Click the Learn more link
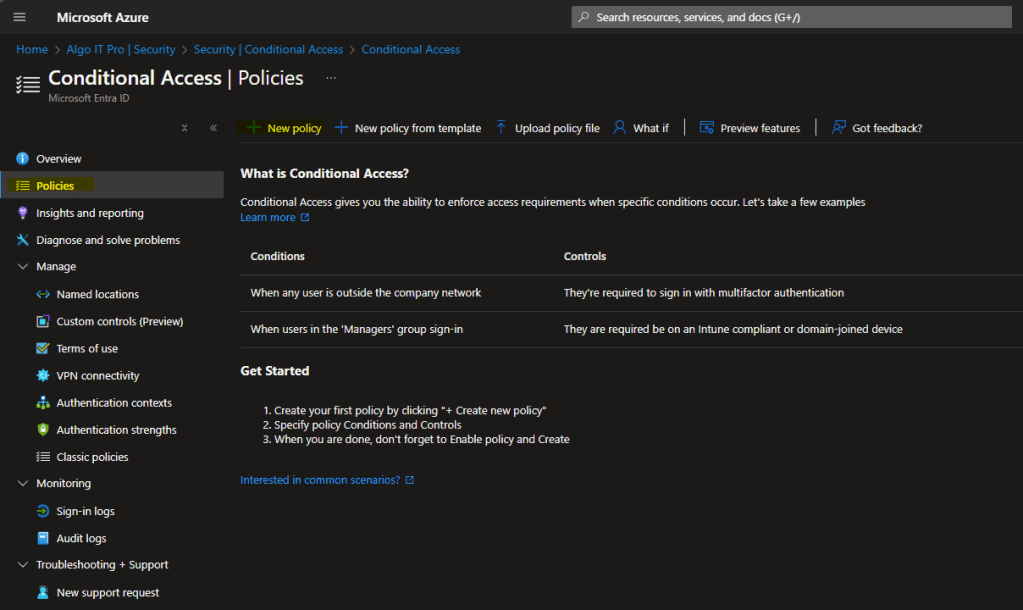Image resolution: width=1023 pixels, height=610 pixels. click(x=268, y=218)
